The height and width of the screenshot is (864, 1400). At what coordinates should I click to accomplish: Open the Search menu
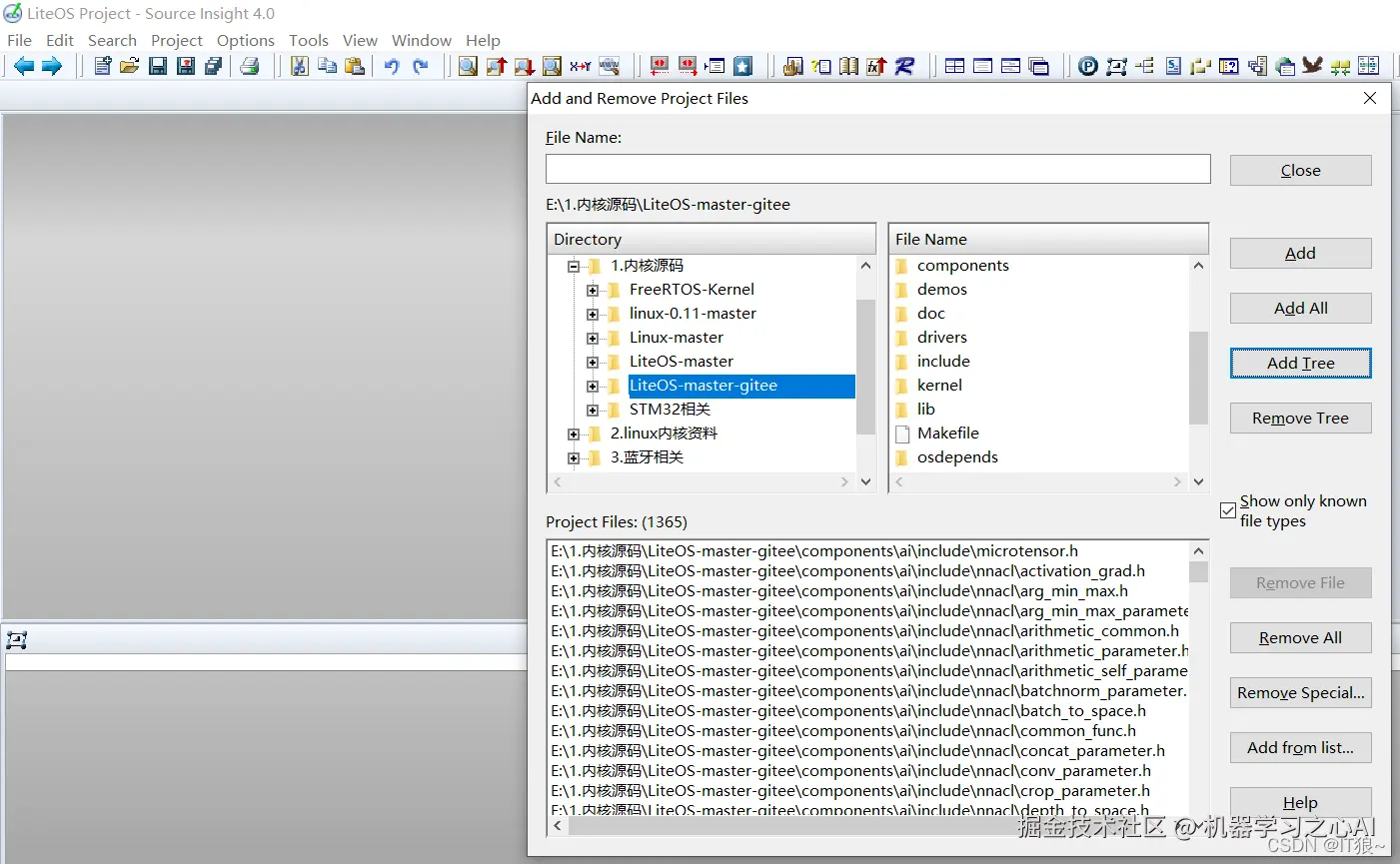click(112, 40)
